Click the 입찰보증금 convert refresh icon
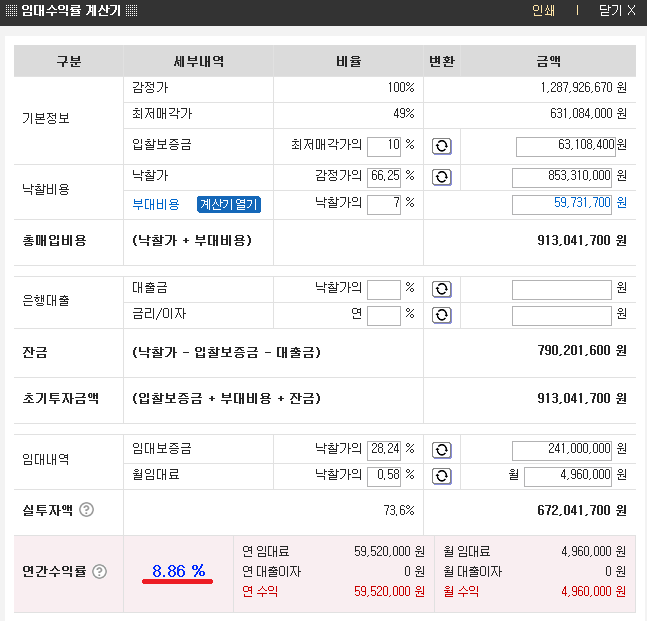Screen dimensions: 647x621 click(x=442, y=146)
